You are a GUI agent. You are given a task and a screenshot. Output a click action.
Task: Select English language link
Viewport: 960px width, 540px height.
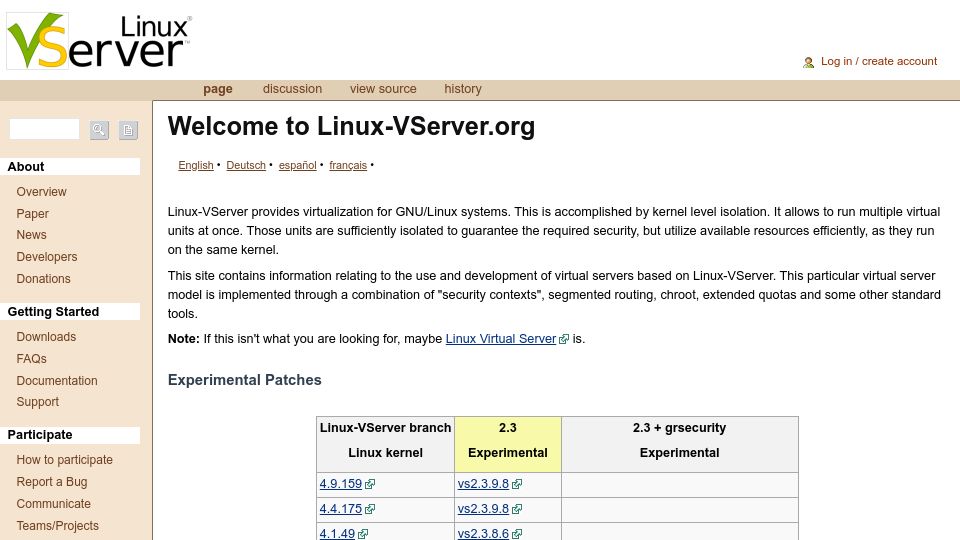196,165
